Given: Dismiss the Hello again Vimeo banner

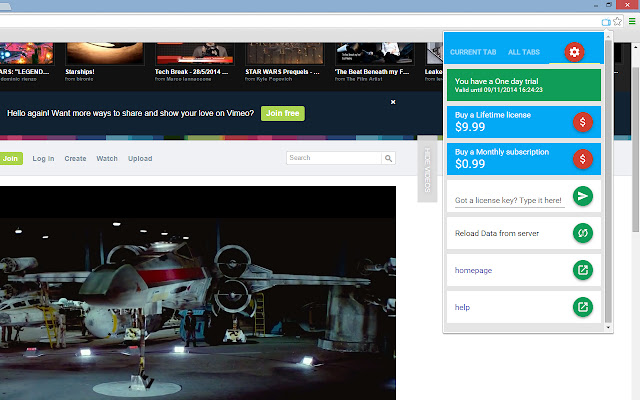Looking at the screenshot, I should [x=393, y=102].
